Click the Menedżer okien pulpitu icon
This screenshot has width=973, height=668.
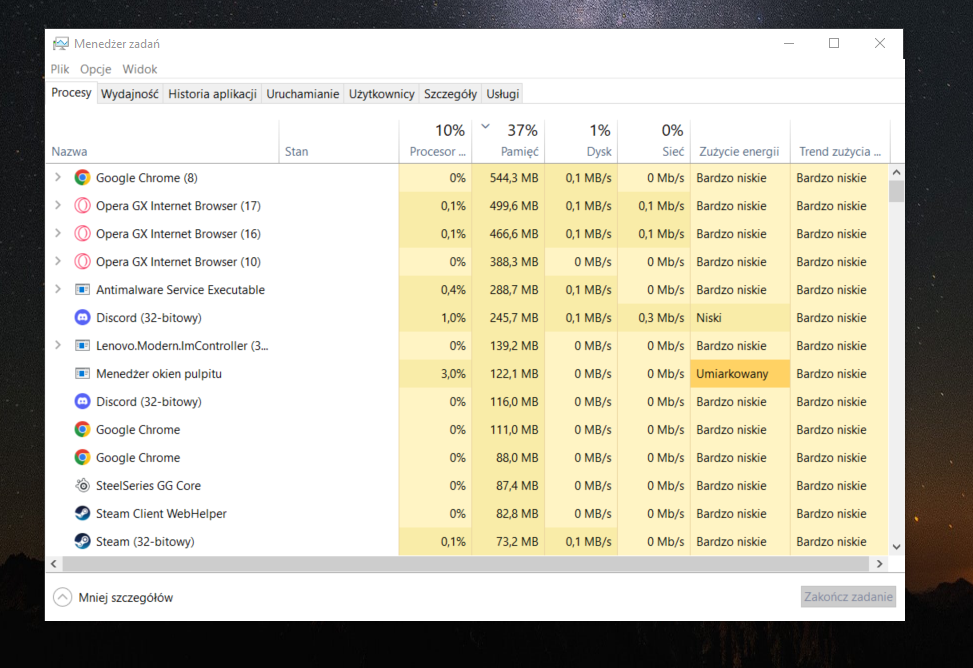pos(82,373)
